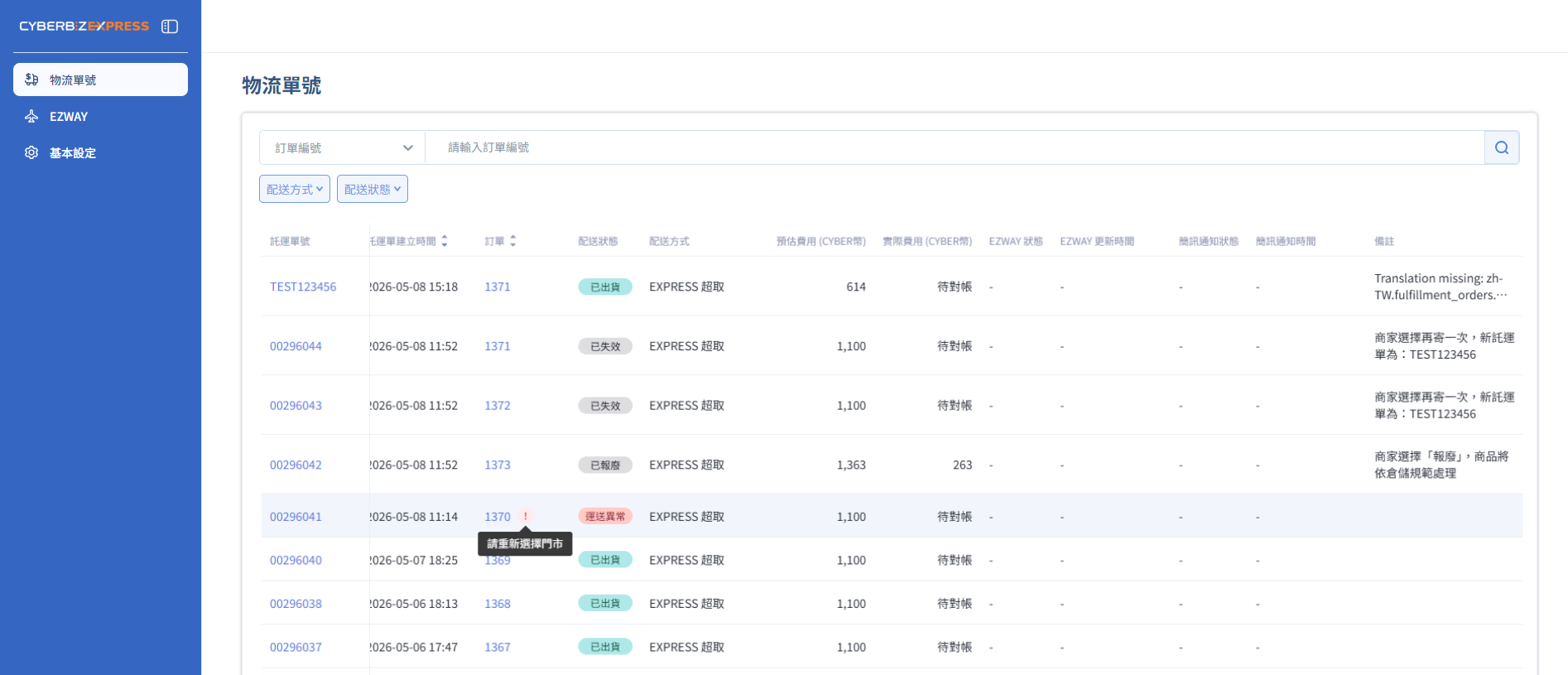Expand the 配送方式 filter
The height and width of the screenshot is (675, 1568).
click(295, 190)
